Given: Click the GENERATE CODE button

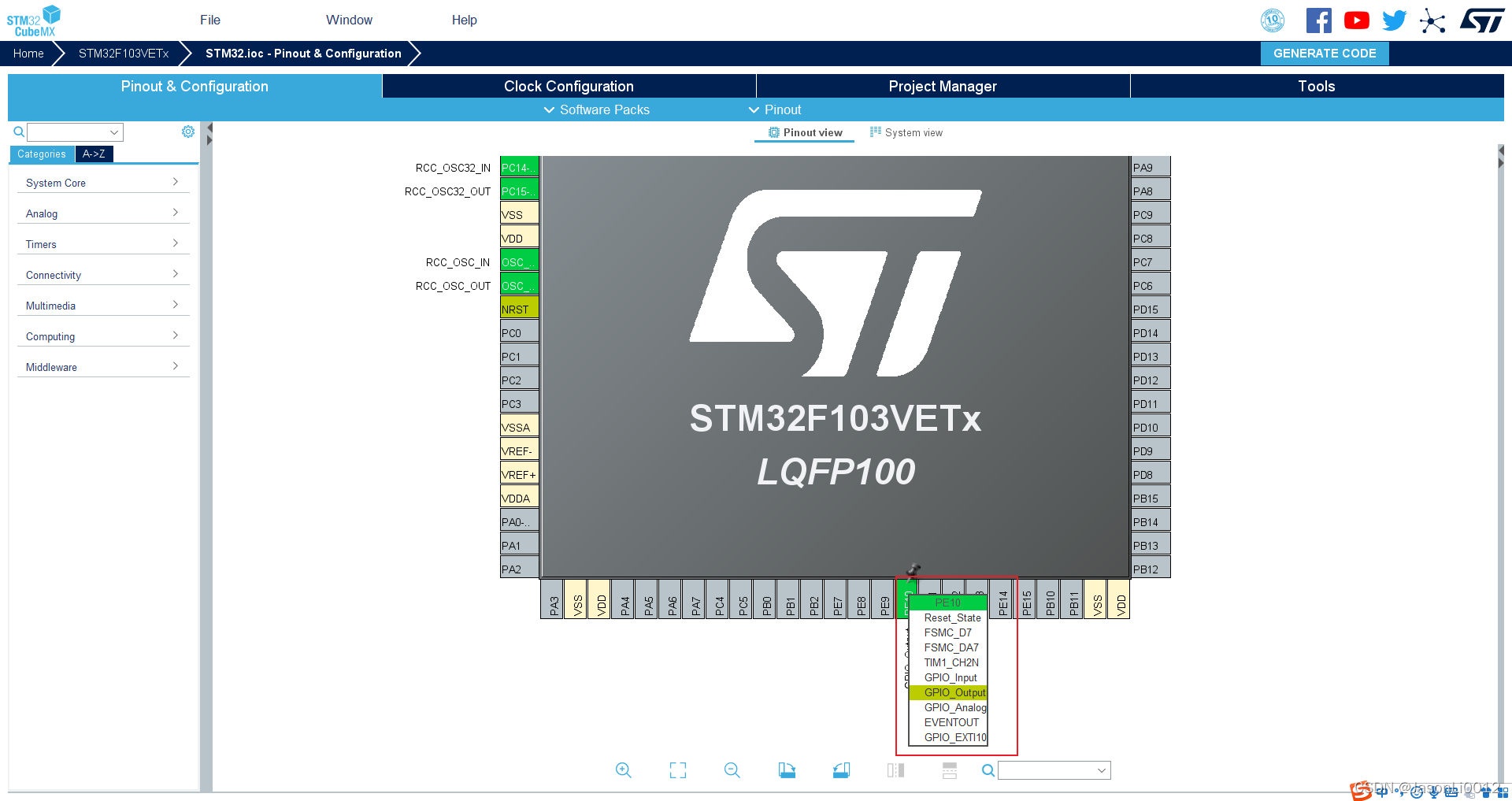Looking at the screenshot, I should [1324, 54].
